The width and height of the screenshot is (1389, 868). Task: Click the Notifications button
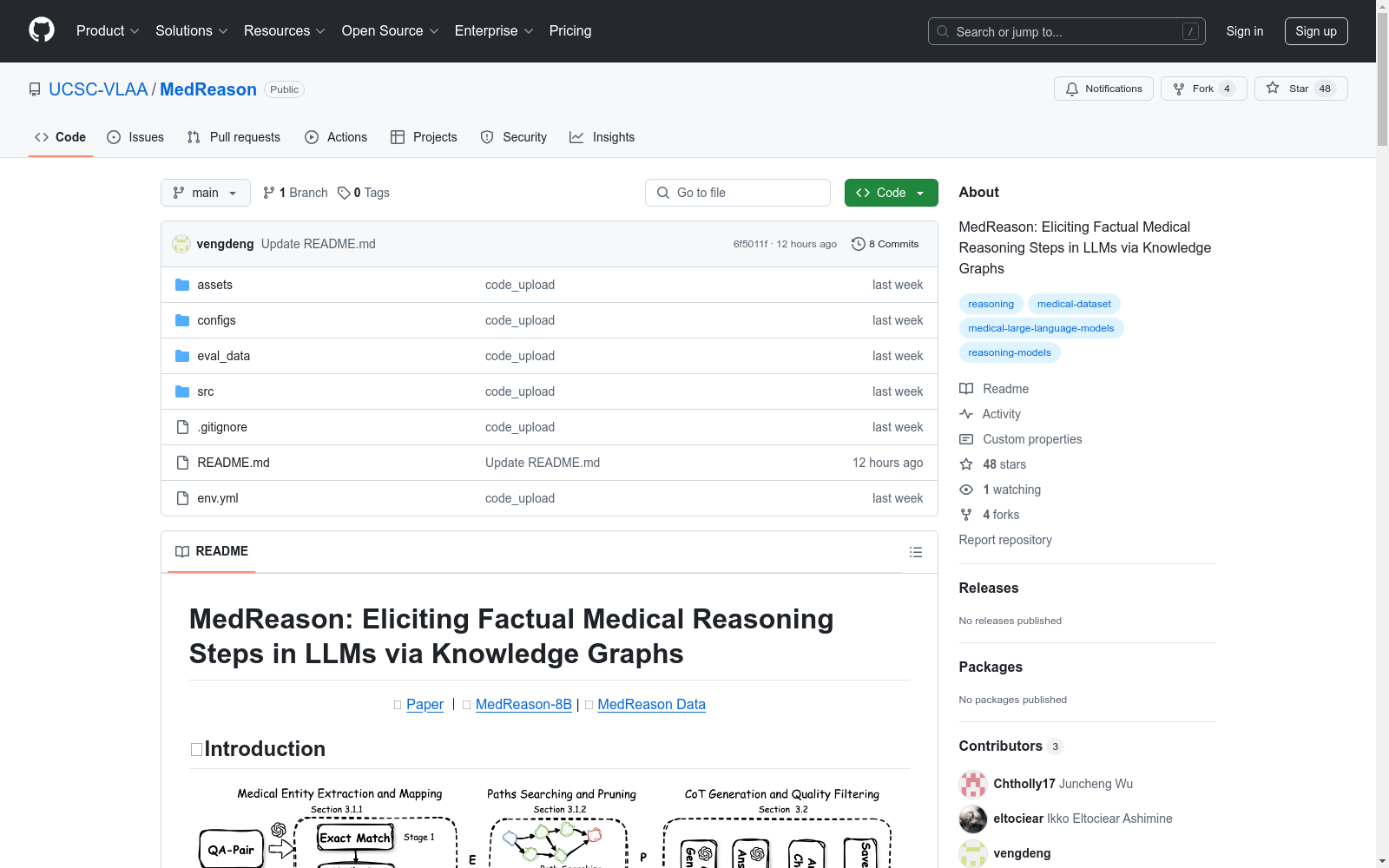(1103, 89)
